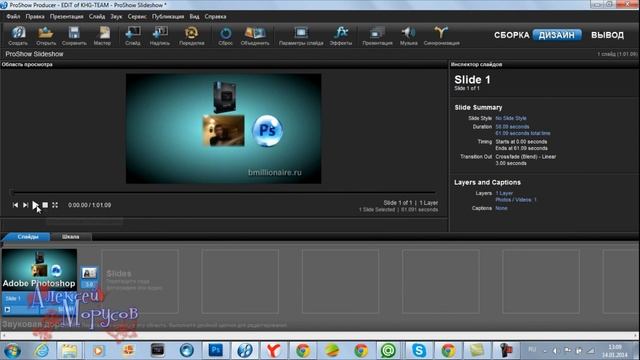Screen dimensions: 640x360
Task: Click the 'Starts at 0.00 seconds' timing text
Action: [521, 142]
